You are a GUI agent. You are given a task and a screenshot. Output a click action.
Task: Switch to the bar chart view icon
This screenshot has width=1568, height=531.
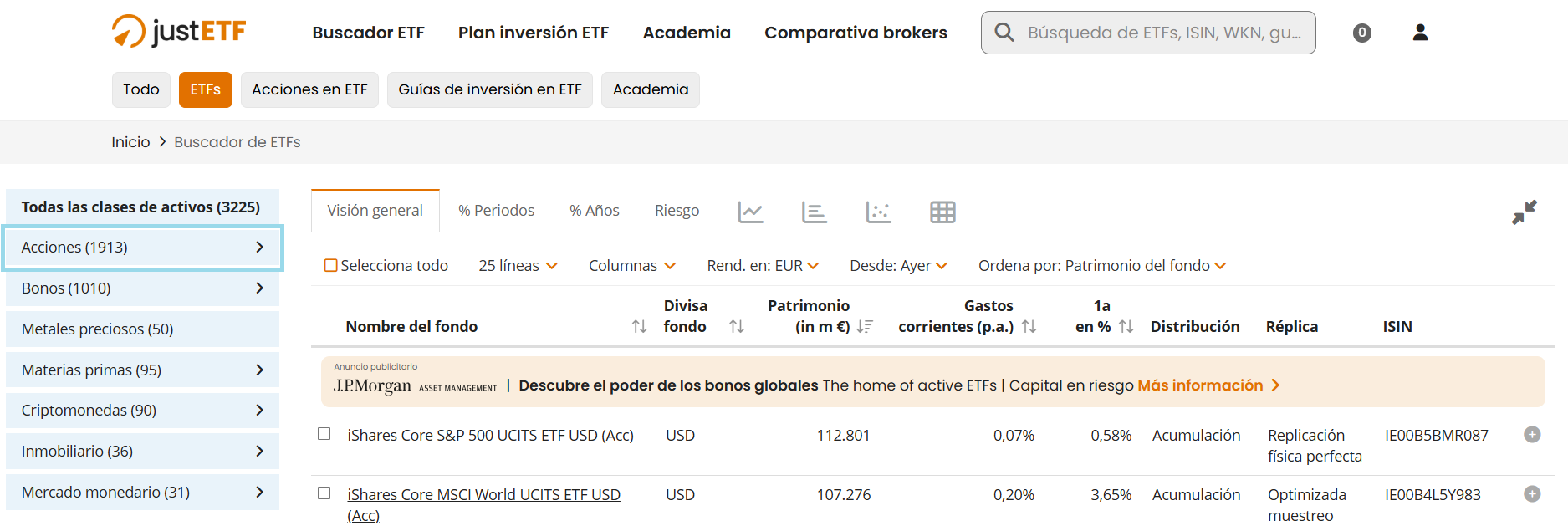(x=814, y=212)
